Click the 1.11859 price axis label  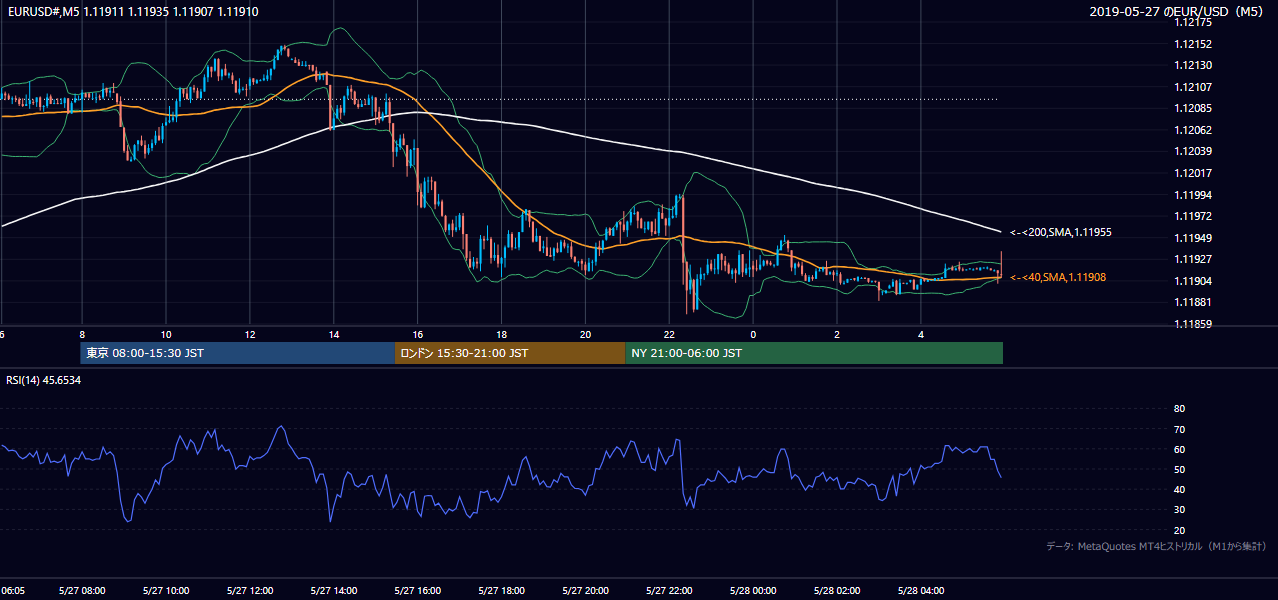pyautogui.click(x=1193, y=324)
